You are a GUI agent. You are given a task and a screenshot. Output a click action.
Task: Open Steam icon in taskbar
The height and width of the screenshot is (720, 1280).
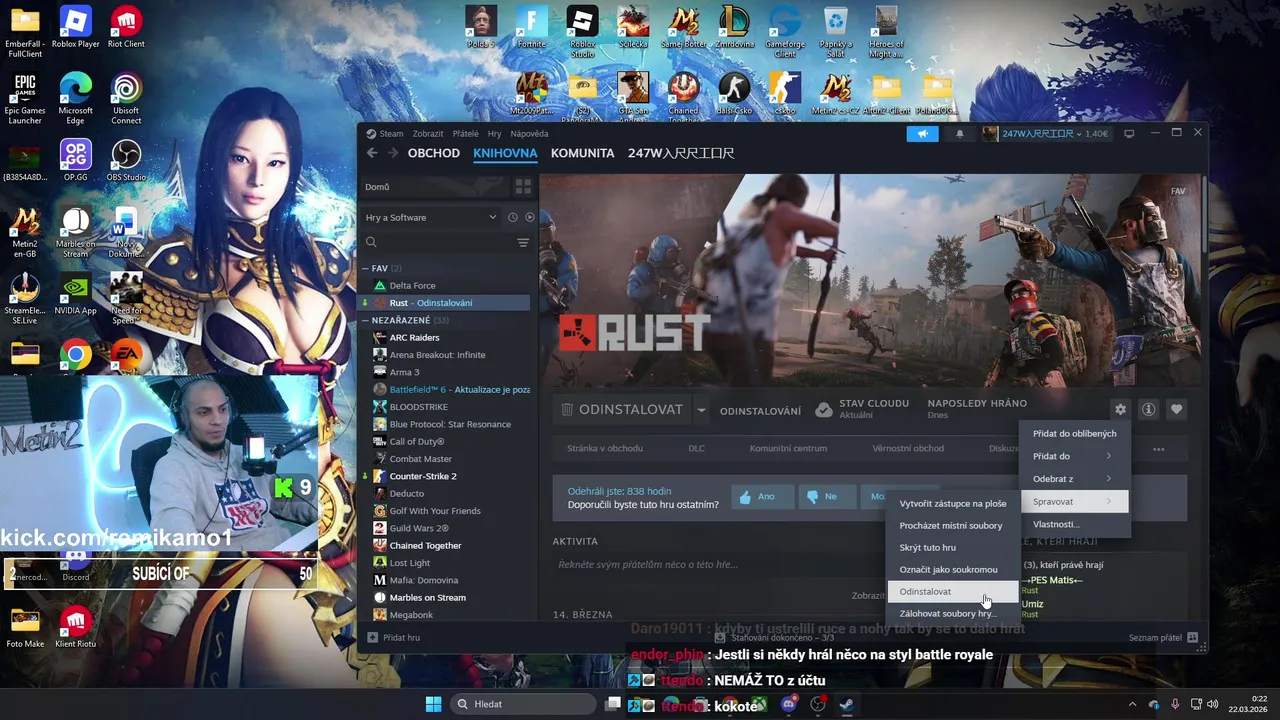(846, 704)
